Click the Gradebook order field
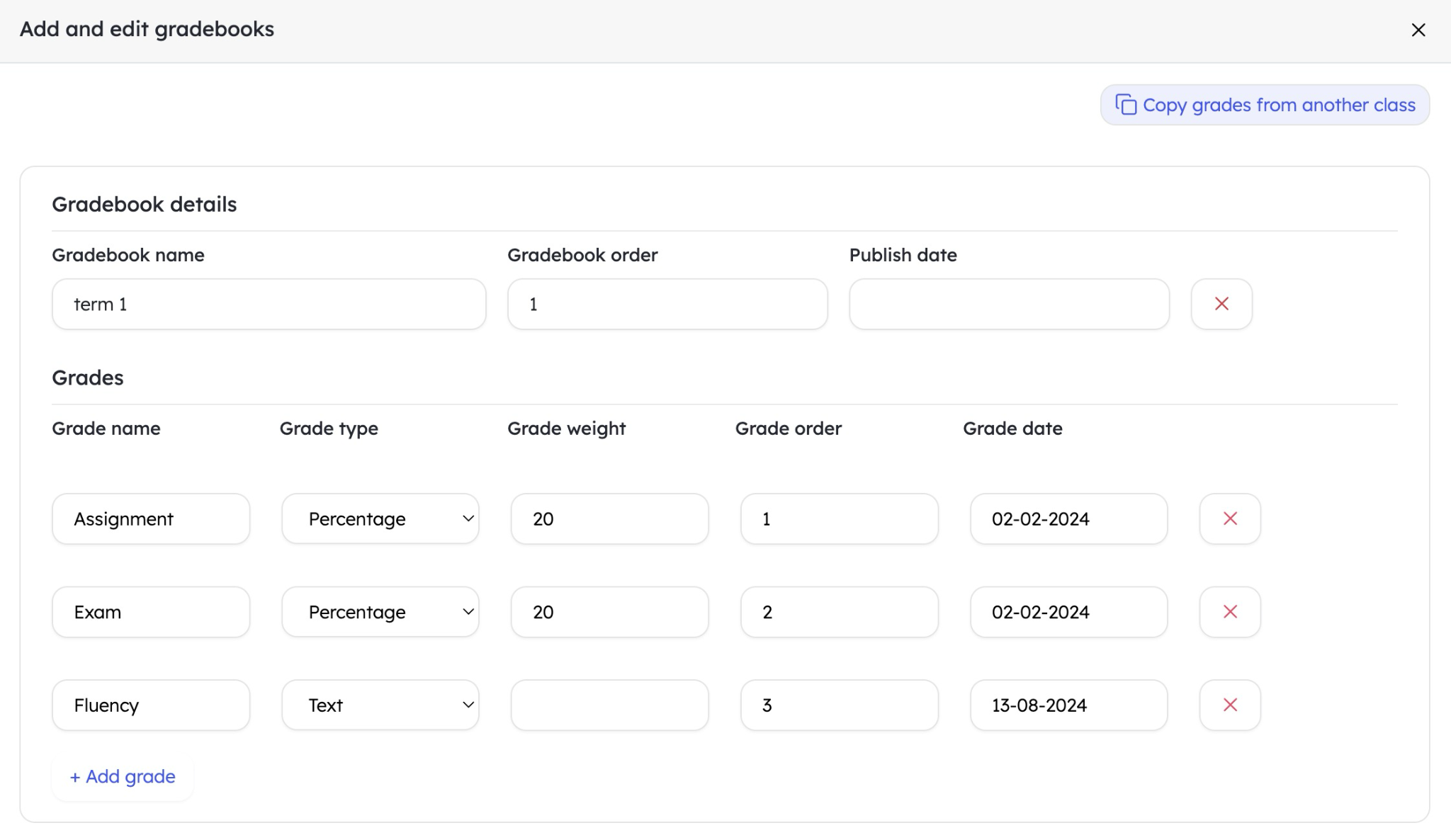Viewport: 1451px width, 840px height. [667, 304]
